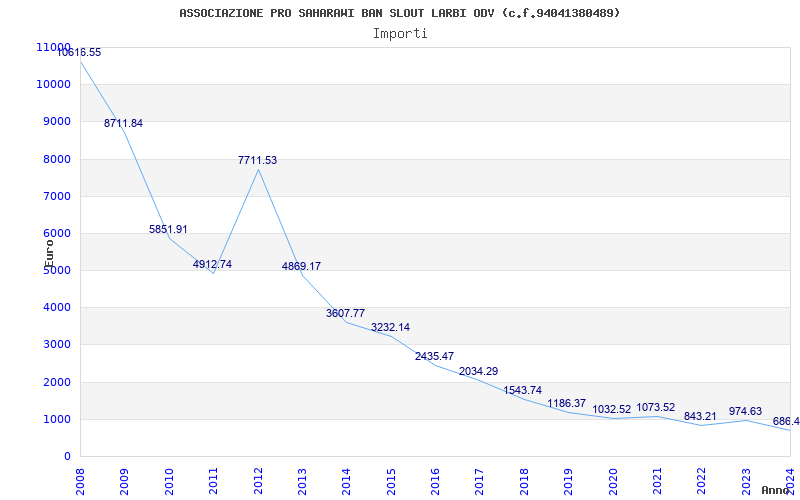Click the x-axis year 2022
Image resolution: width=800 pixels, height=500 pixels.
tap(702, 482)
